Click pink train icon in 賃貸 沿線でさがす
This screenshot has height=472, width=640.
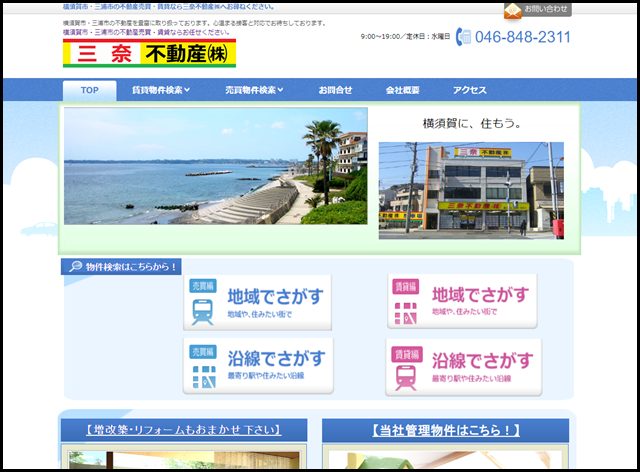click(406, 378)
